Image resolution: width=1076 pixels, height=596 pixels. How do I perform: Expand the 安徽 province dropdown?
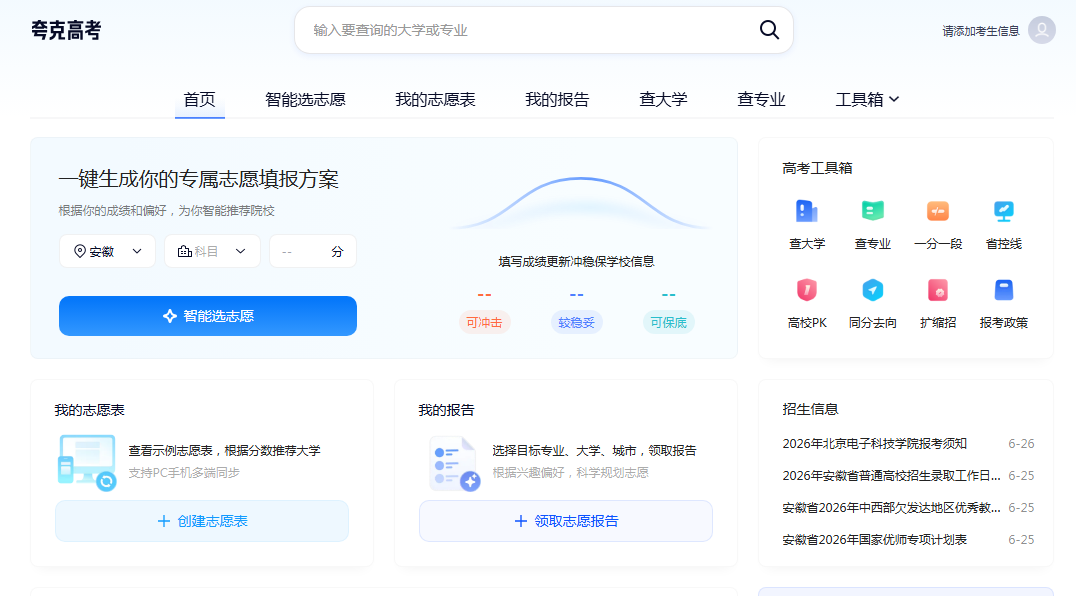coord(107,251)
